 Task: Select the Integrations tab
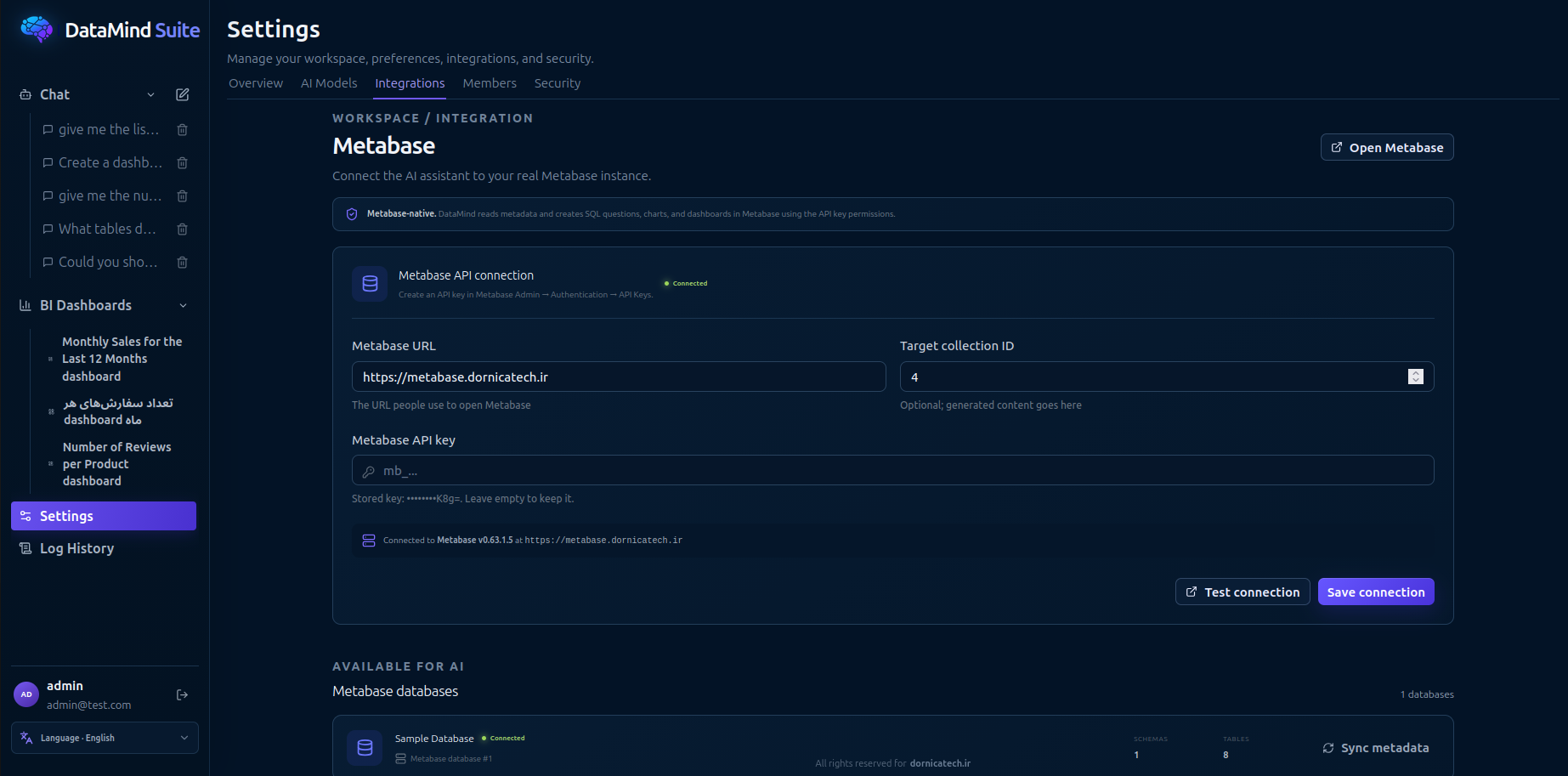point(410,83)
